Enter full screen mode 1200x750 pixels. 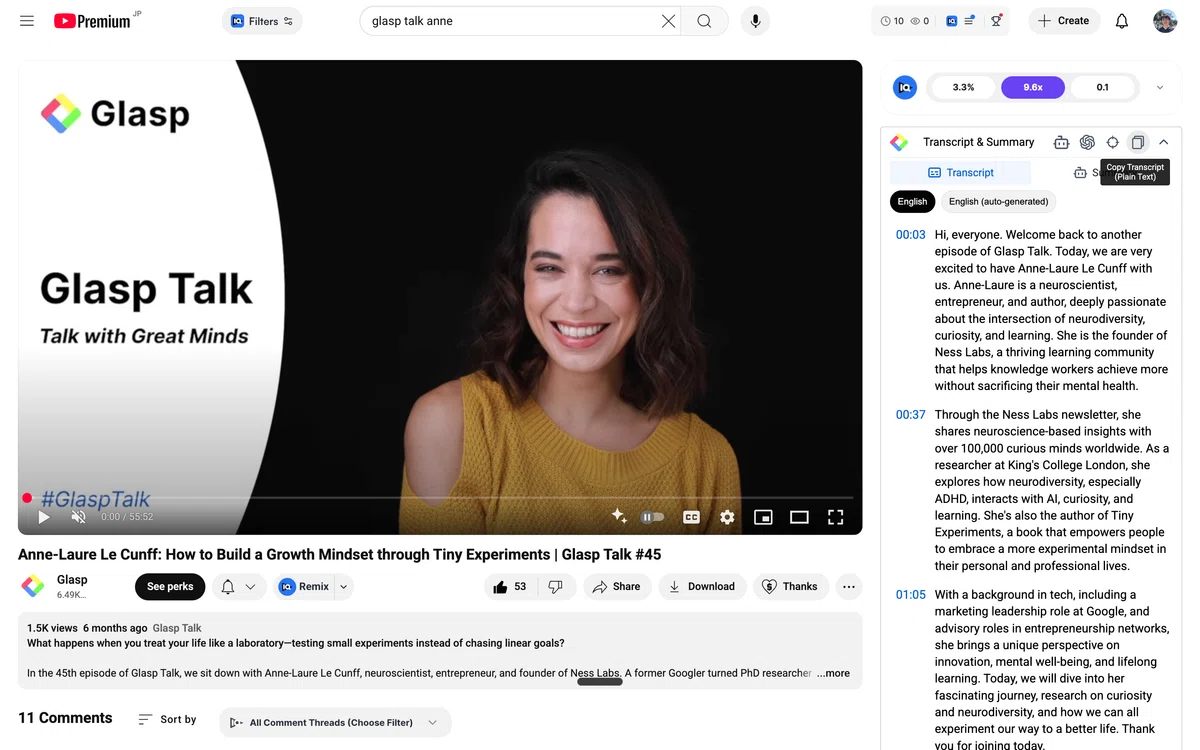point(836,517)
